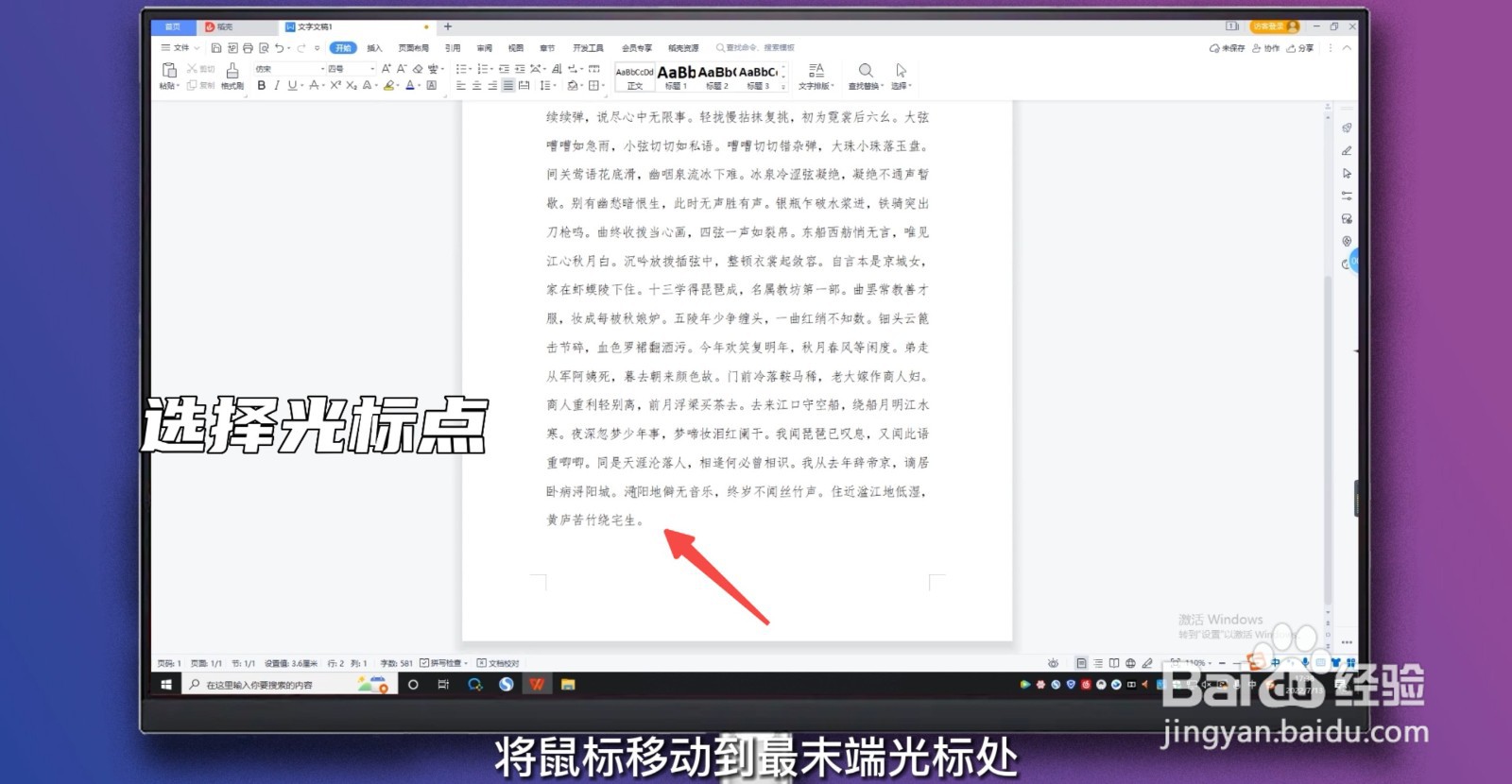Apply Superscript X² formatting
The height and width of the screenshot is (784, 1512).
pyautogui.click(x=335, y=85)
